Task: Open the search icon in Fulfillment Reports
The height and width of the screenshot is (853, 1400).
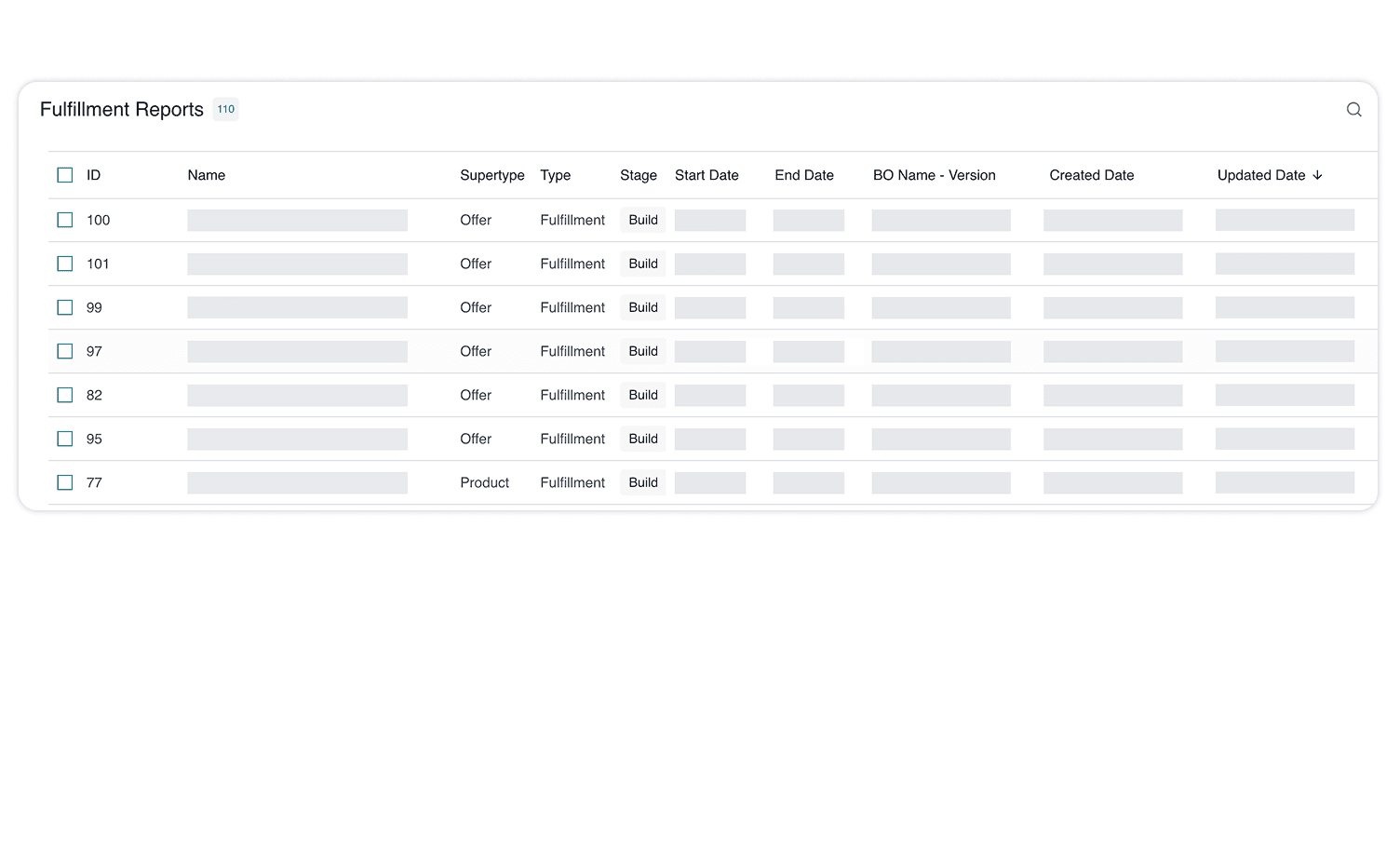Action: click(x=1353, y=109)
